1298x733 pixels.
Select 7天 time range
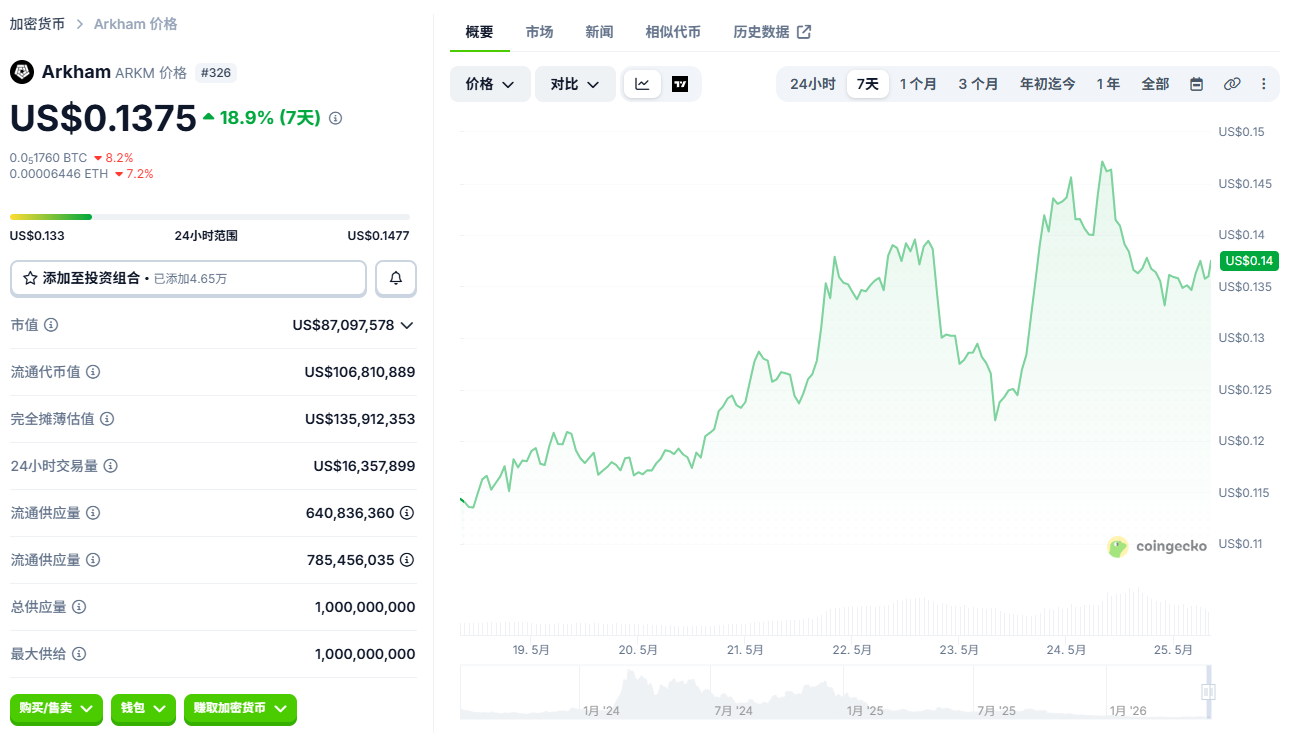868,84
